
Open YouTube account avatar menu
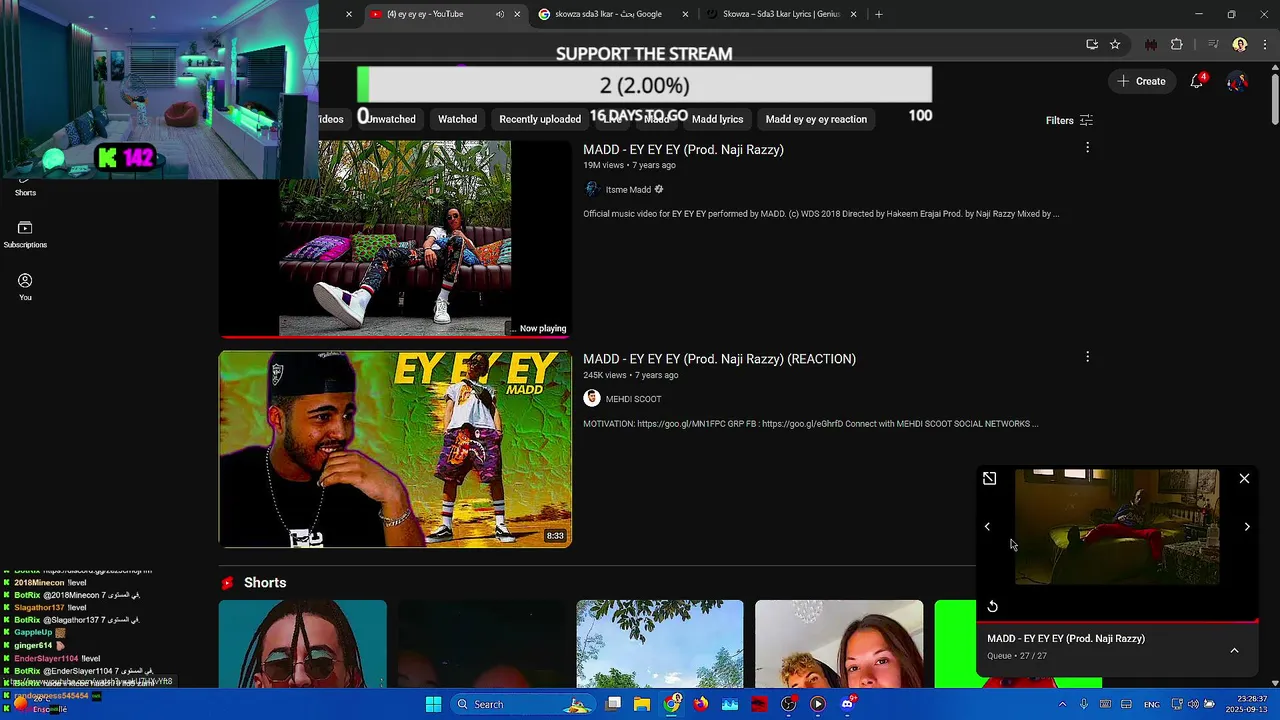pyautogui.click(x=1237, y=81)
